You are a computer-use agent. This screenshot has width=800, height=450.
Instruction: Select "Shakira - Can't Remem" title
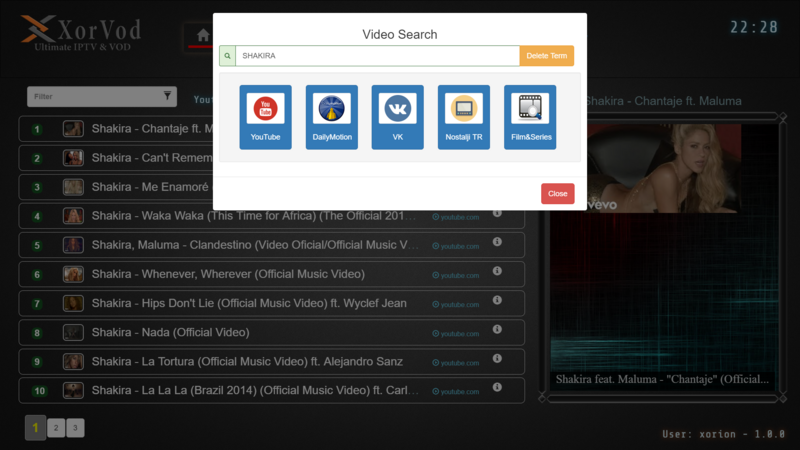(x=152, y=158)
